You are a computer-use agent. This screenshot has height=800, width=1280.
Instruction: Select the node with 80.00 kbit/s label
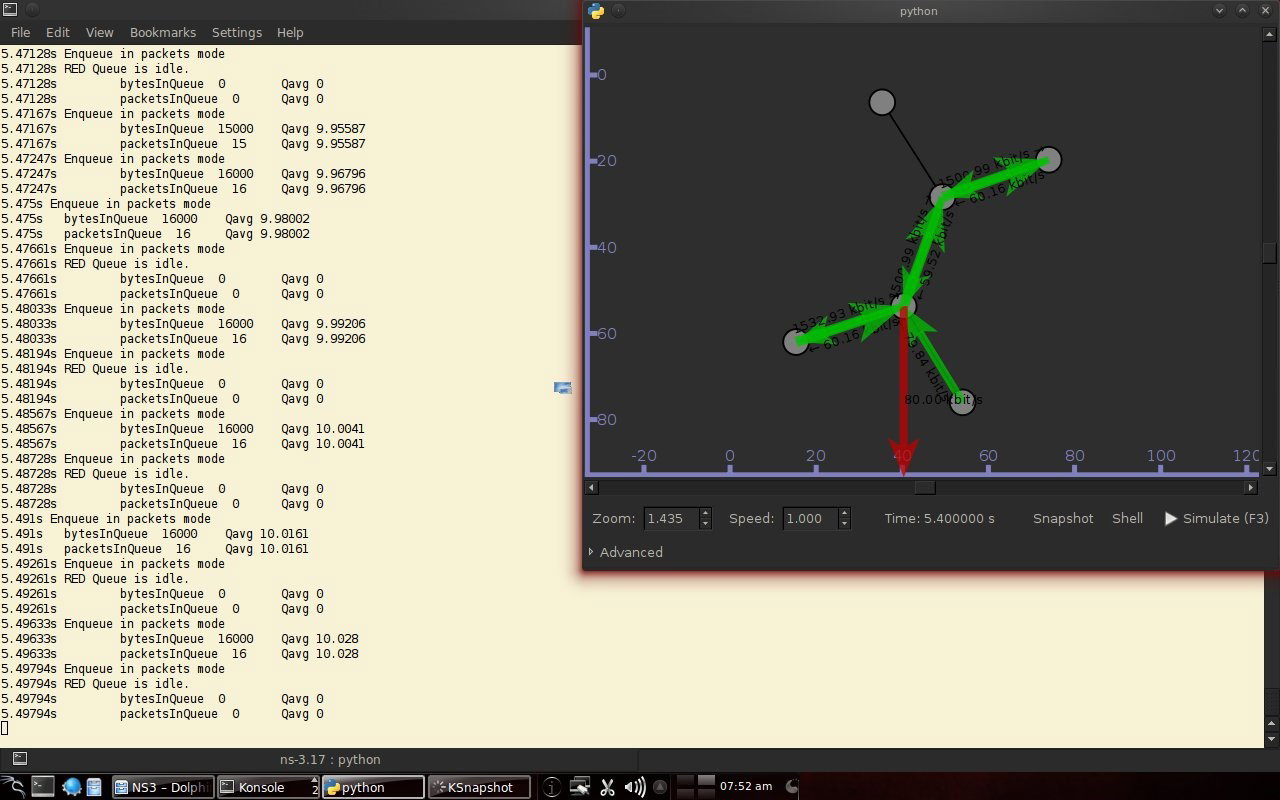click(962, 402)
